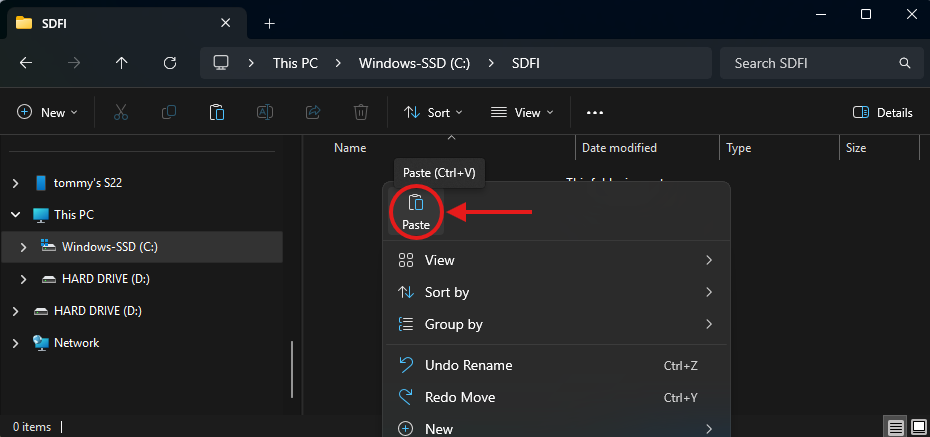Click the Delete trash icon in the toolbar
The width and height of the screenshot is (930, 437).
point(361,112)
